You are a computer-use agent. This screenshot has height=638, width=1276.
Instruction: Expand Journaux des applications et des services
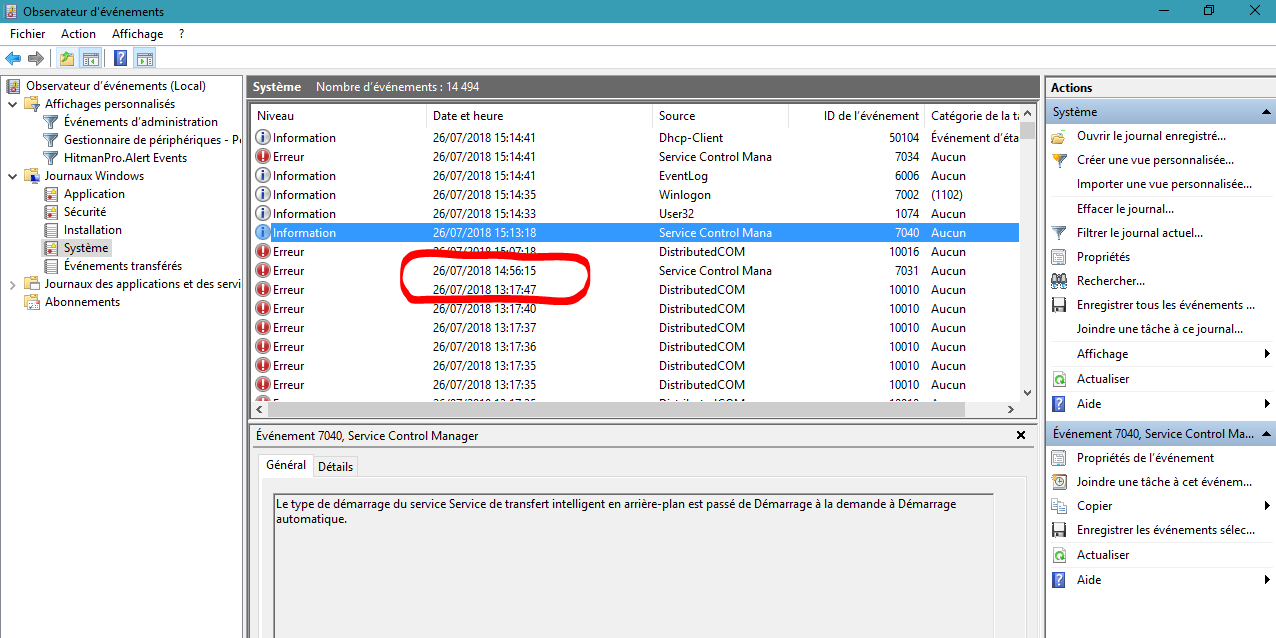(12, 284)
